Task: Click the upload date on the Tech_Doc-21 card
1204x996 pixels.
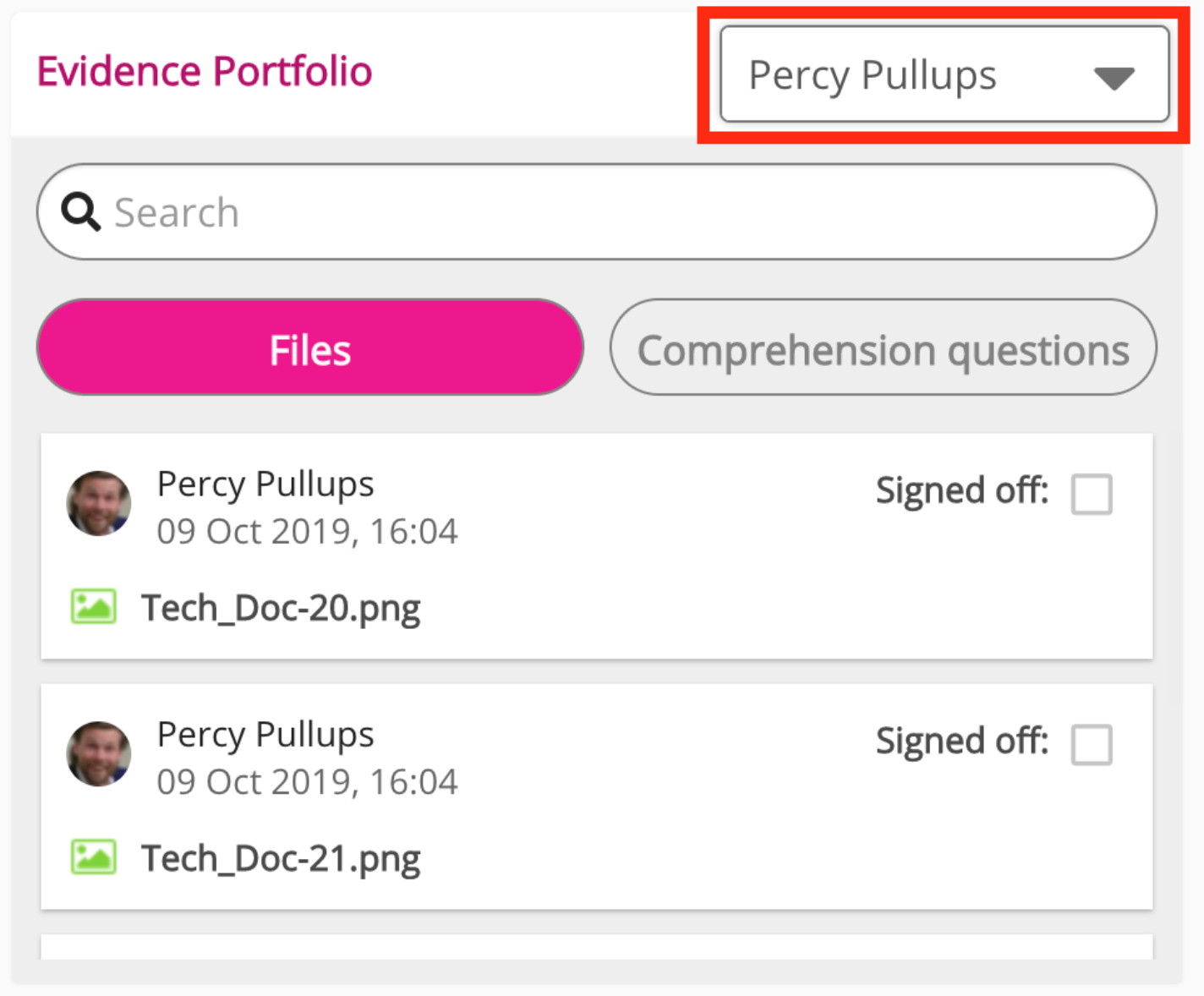Action: [307, 782]
